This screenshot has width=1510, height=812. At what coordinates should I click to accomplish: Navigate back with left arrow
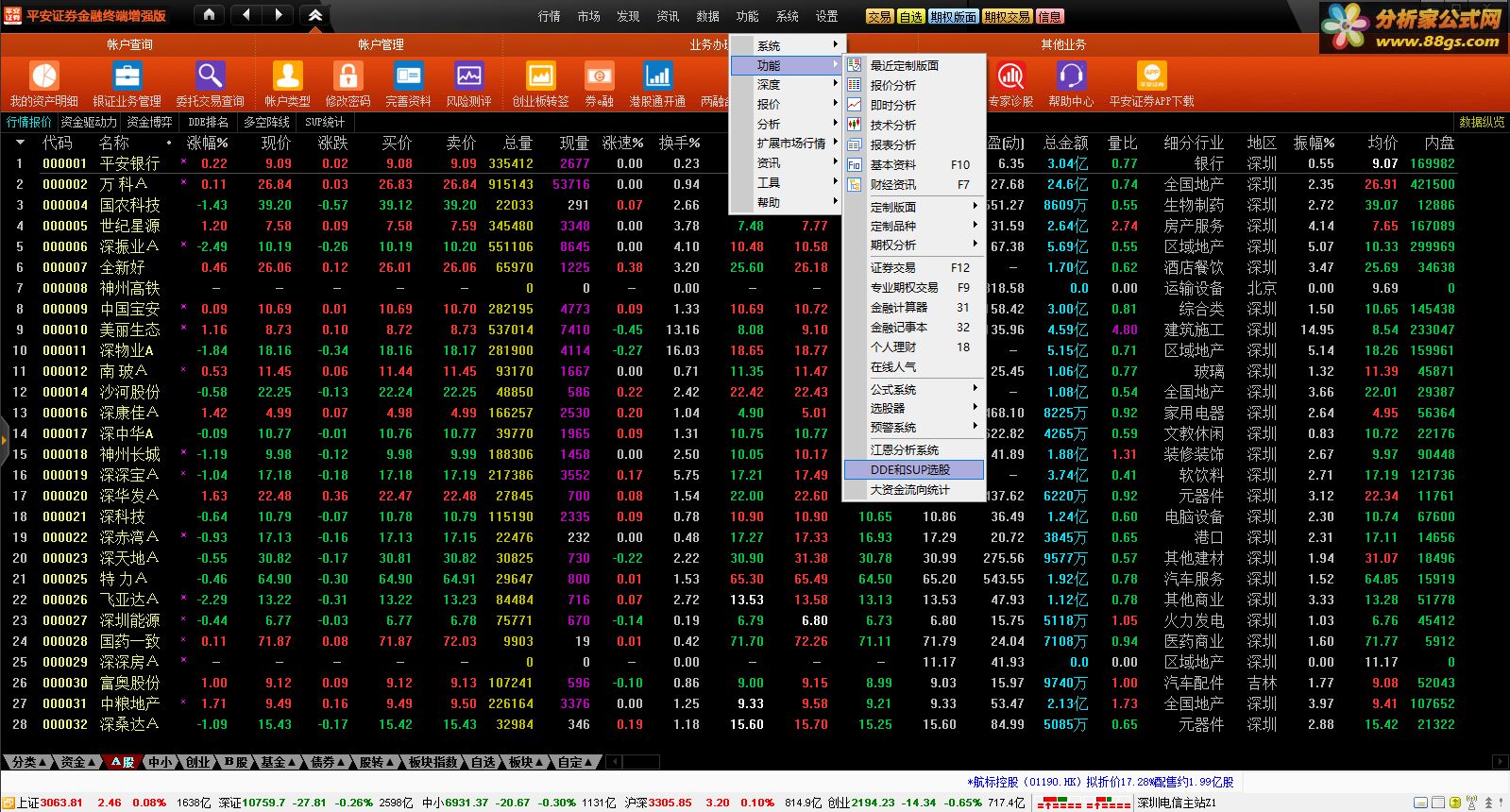[x=246, y=15]
